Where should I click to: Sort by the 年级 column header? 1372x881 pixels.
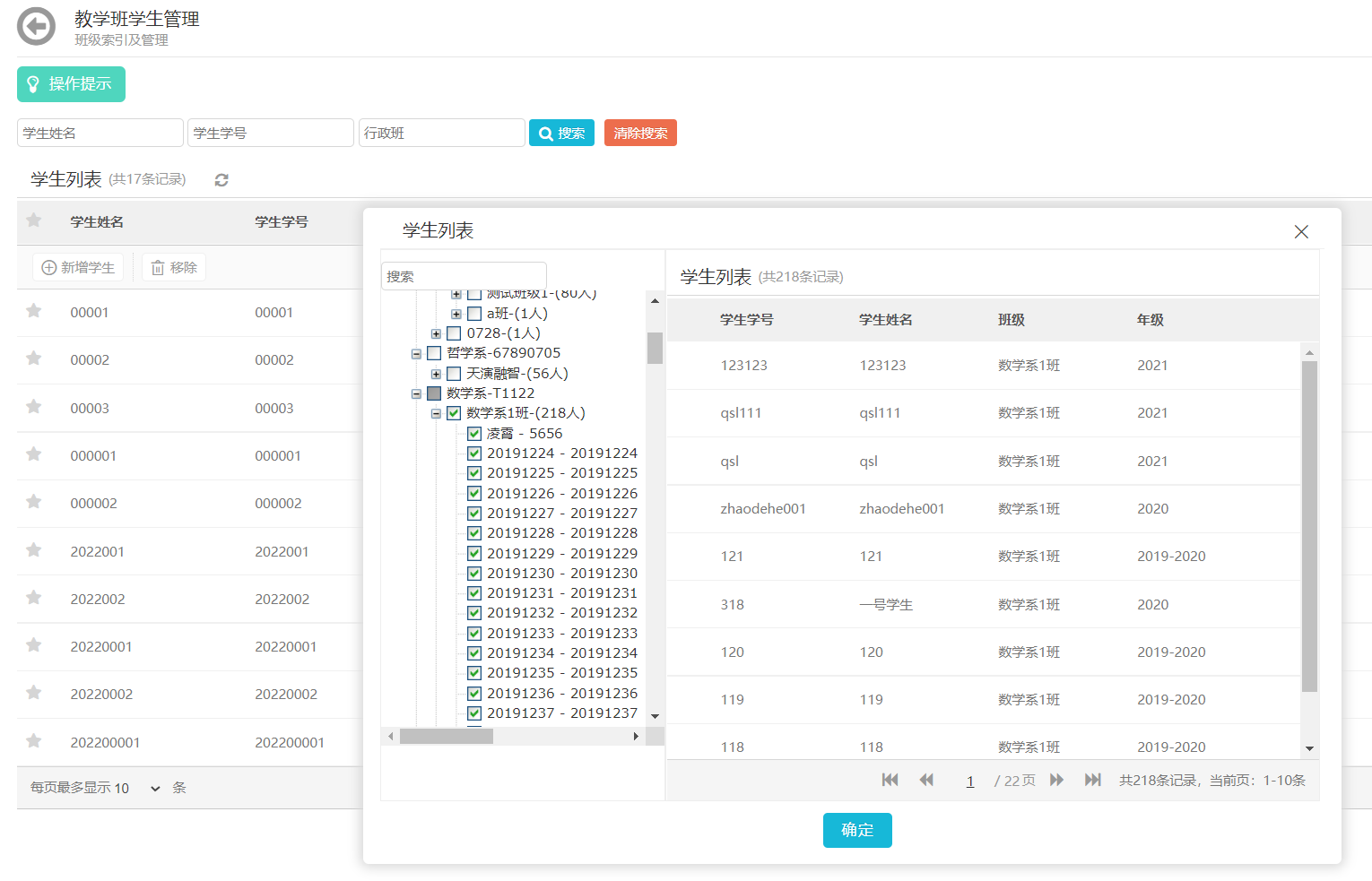pos(1150,320)
